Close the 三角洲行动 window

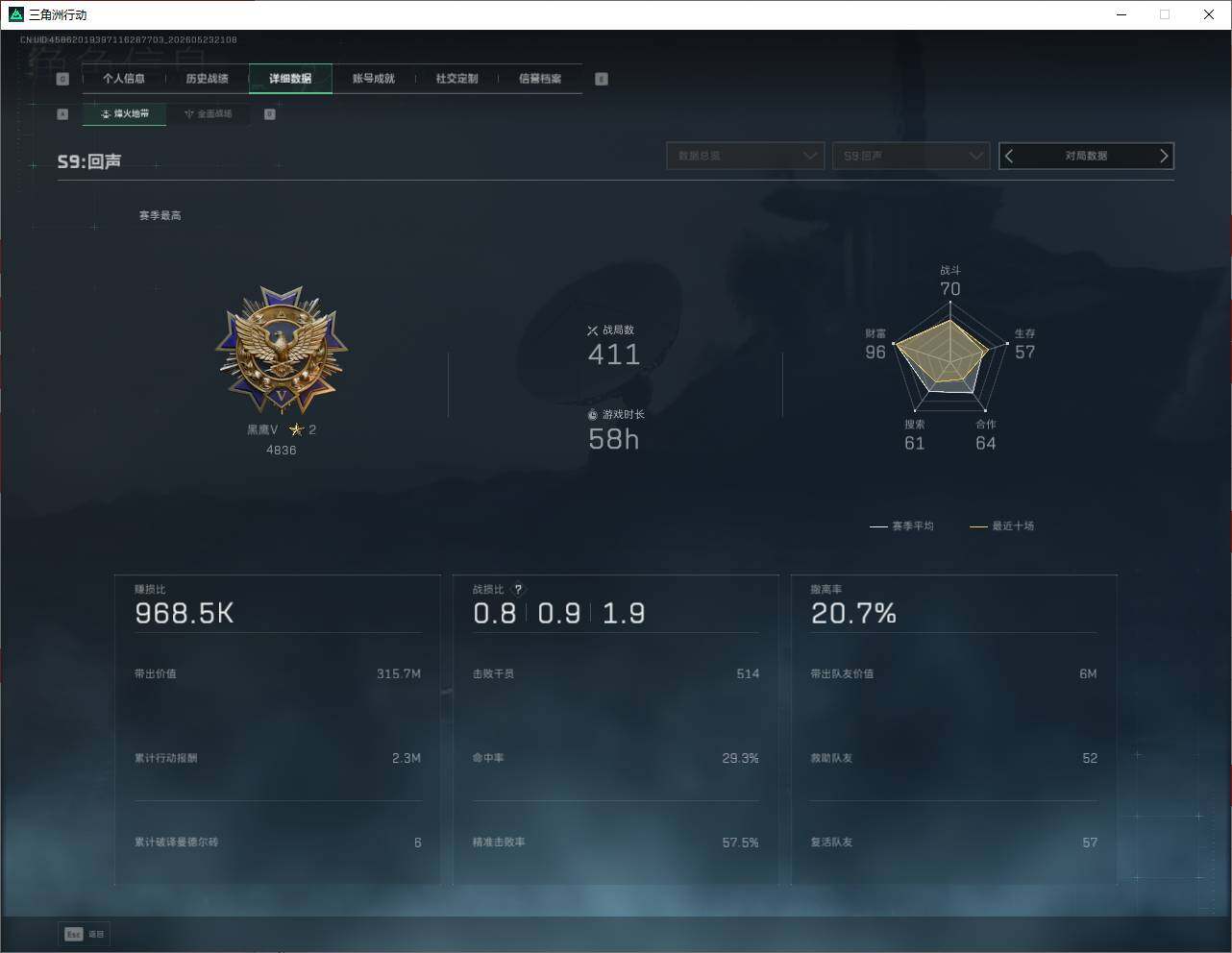[x=1209, y=14]
